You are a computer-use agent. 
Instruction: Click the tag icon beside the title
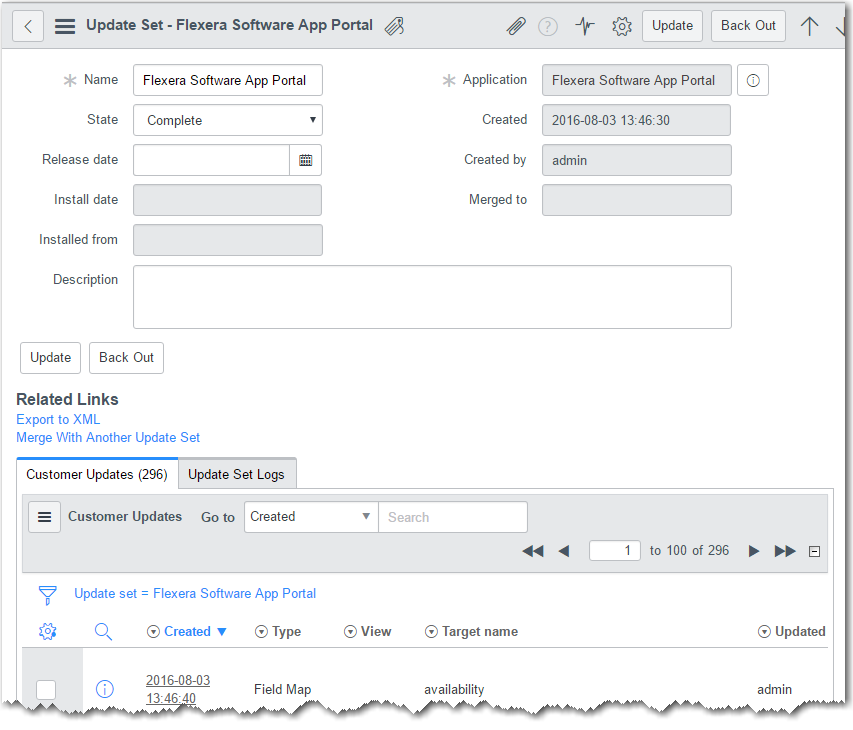point(394,26)
